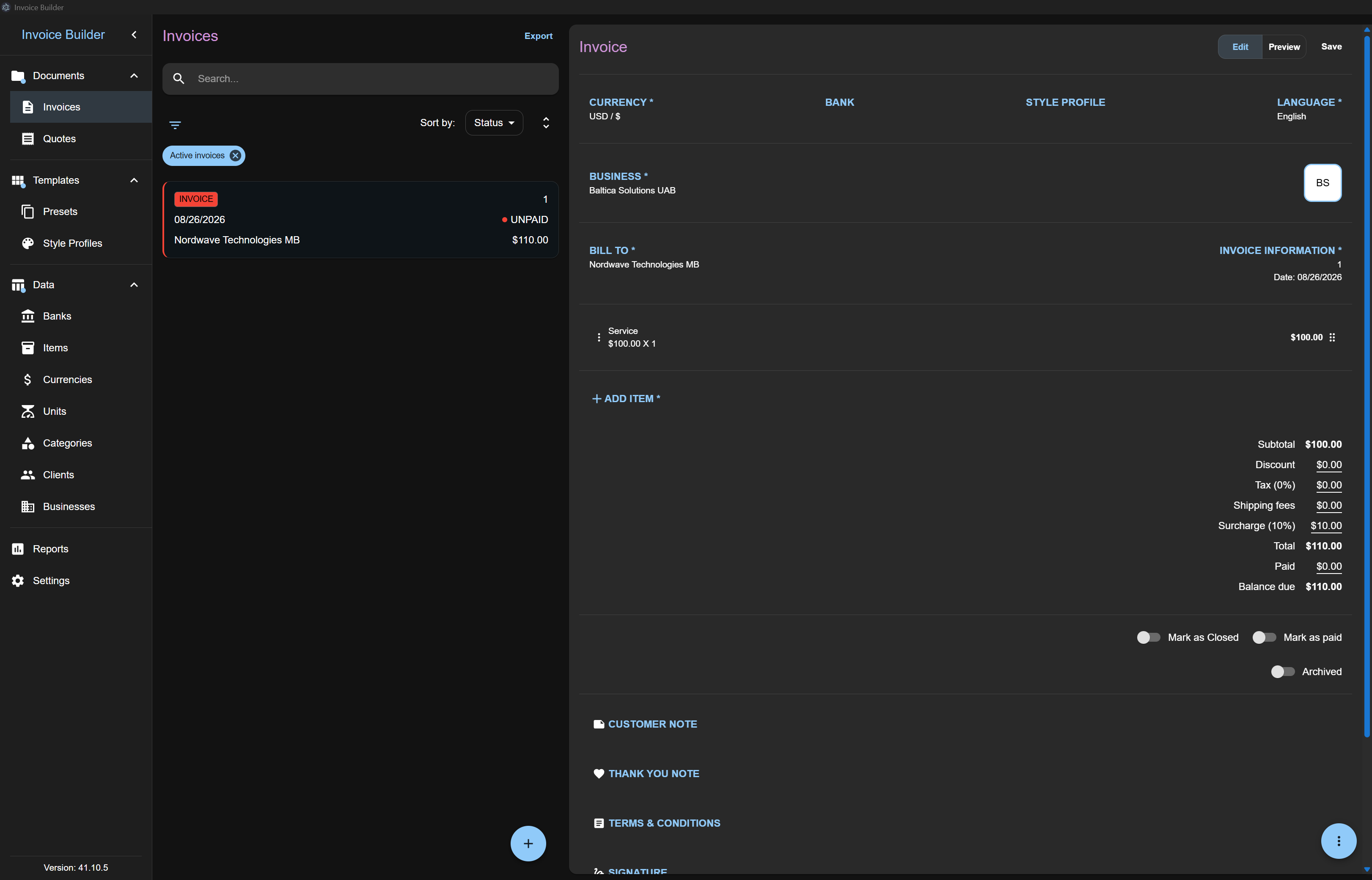
Task: Collapse sidebar with the chevron-left icon
Action: (134, 35)
